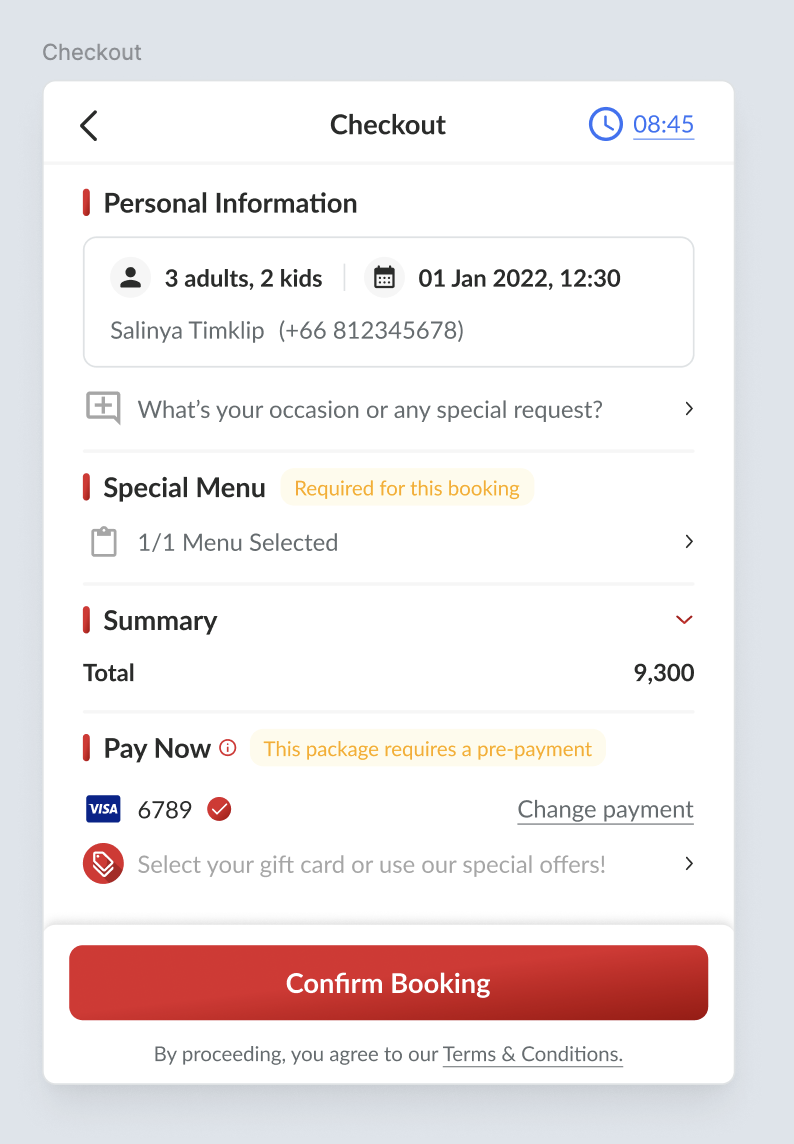Click the calendar date icon

pyautogui.click(x=384, y=278)
